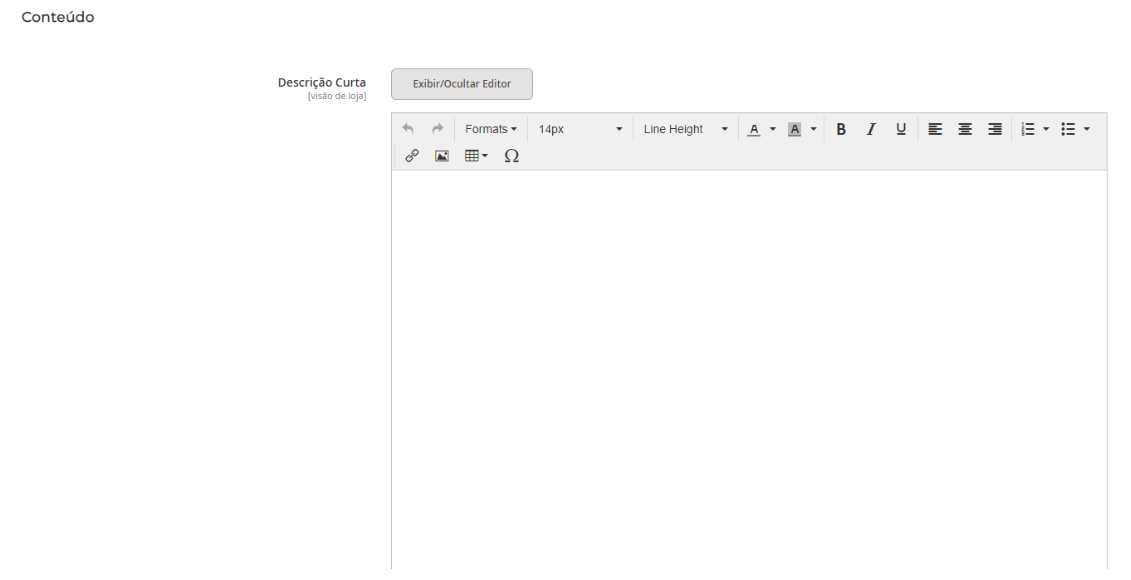
Task: Click the insert image icon
Action: pyautogui.click(x=441, y=156)
